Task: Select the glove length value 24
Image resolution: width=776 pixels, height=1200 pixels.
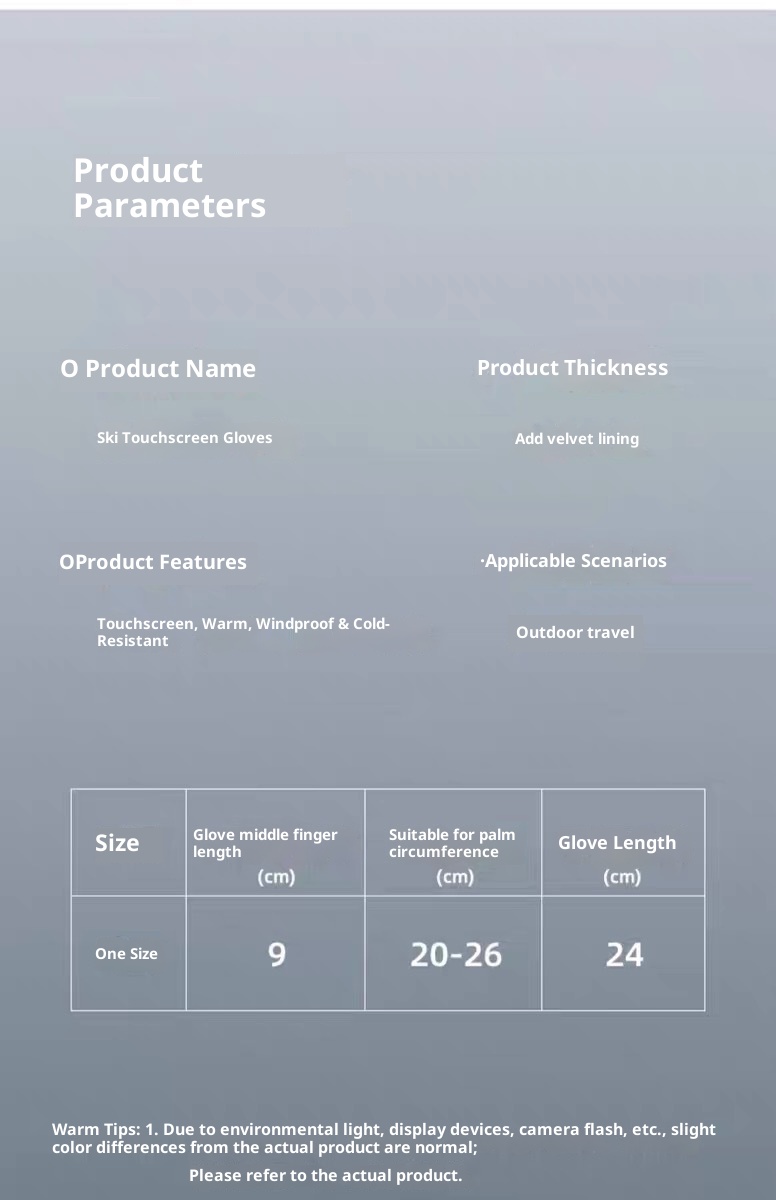Action: [x=624, y=955]
